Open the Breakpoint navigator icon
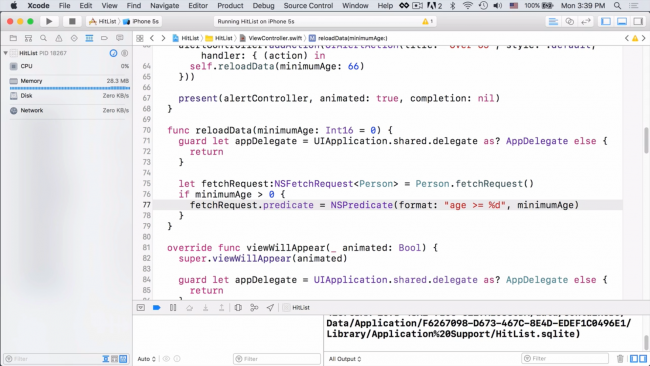Image resolution: width=650 pixels, height=366 pixels. point(104,38)
